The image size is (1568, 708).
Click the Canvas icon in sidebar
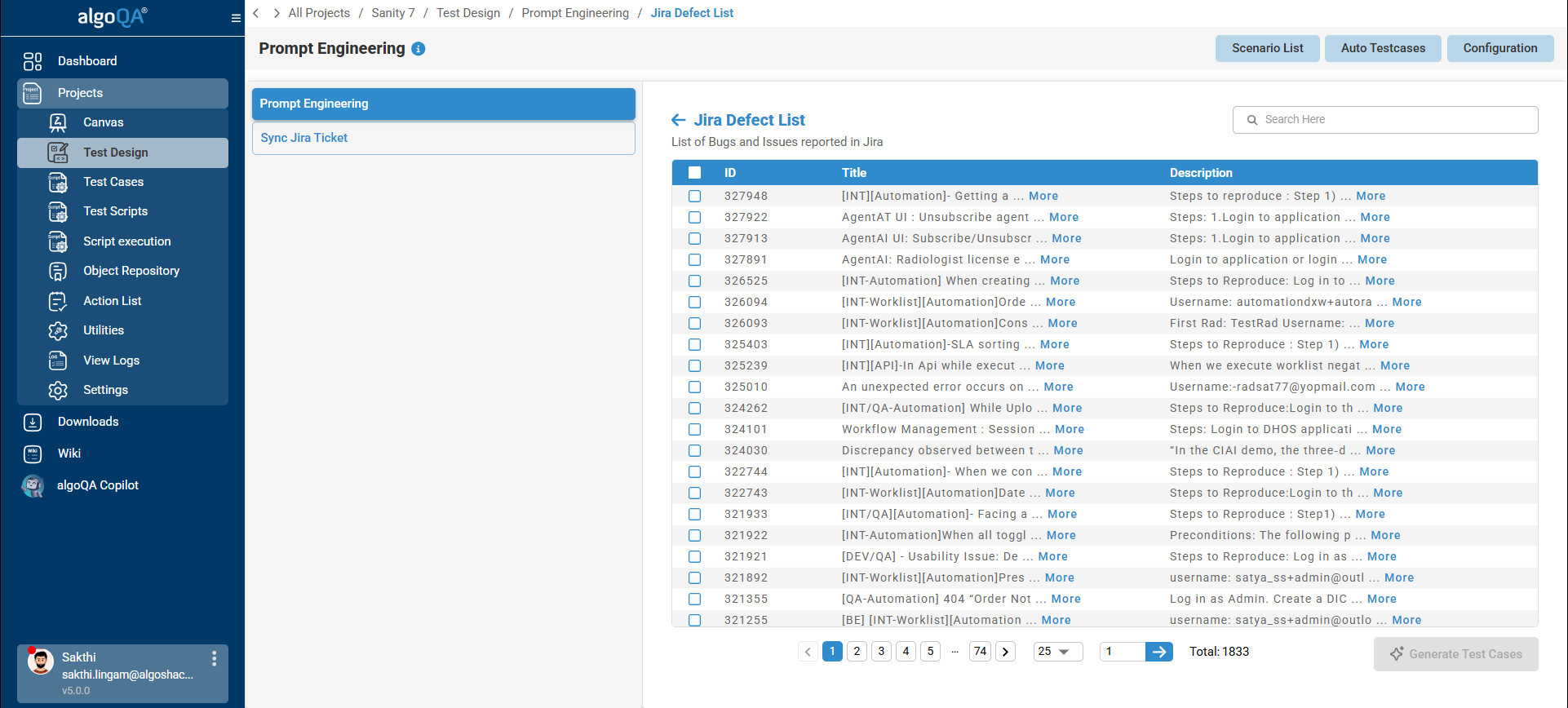tap(58, 122)
